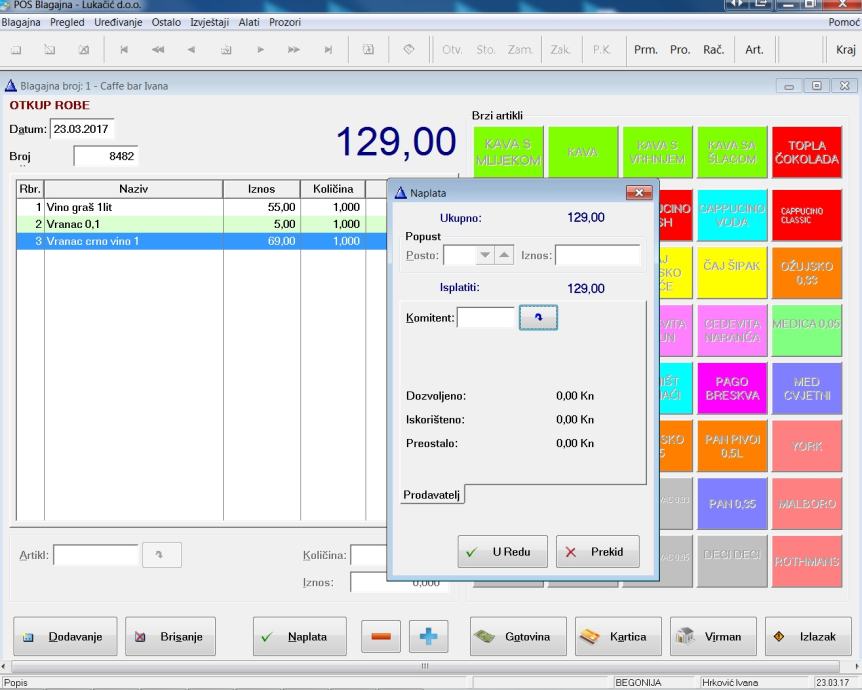Select the YORK tile
The image size is (862, 690).
(806, 446)
